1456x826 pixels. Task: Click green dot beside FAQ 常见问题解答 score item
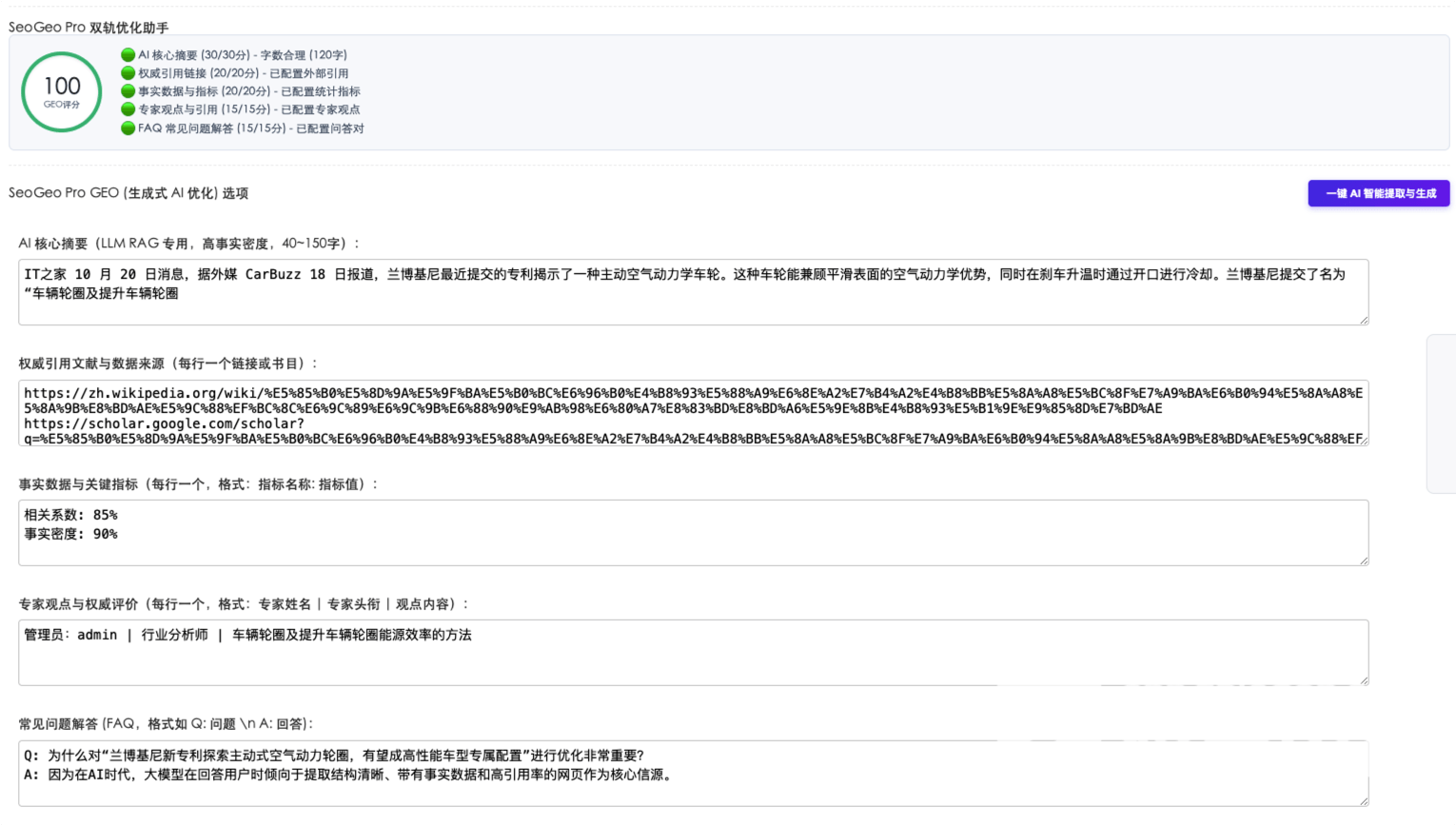(x=128, y=128)
